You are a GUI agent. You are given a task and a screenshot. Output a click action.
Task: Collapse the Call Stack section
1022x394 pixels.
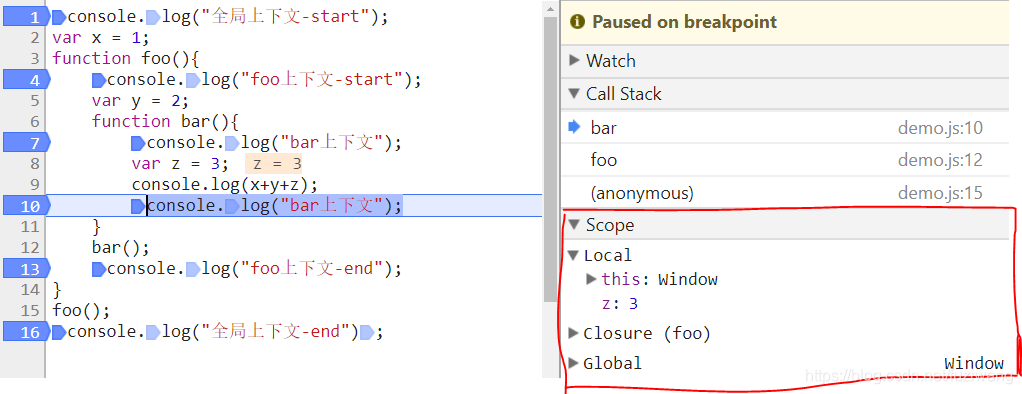click(574, 94)
